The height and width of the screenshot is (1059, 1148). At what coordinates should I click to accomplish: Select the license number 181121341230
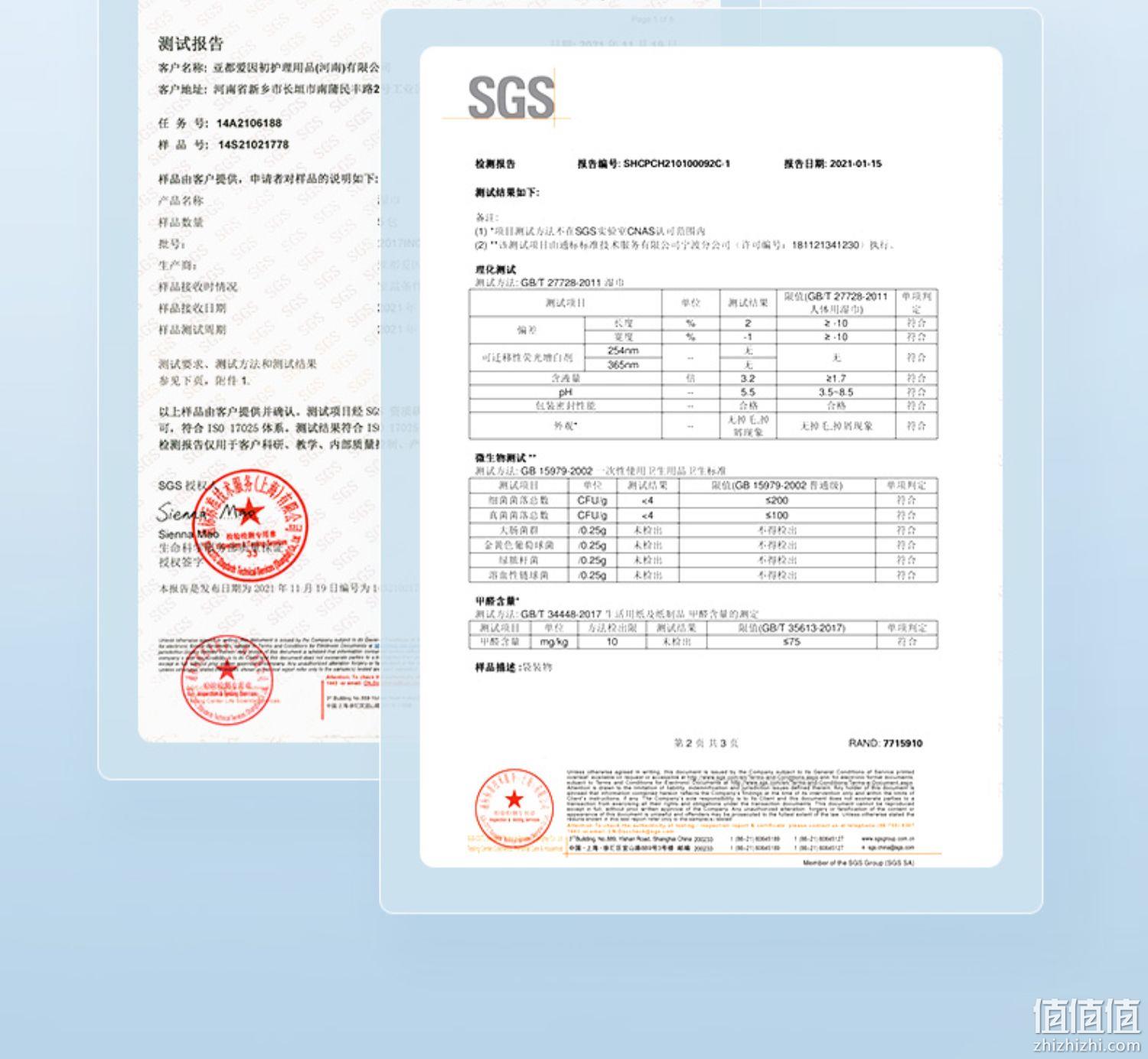pos(825,245)
